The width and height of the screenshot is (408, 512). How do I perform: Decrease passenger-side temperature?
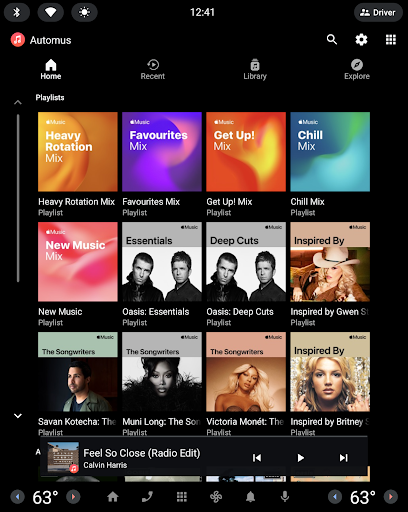click(x=335, y=497)
